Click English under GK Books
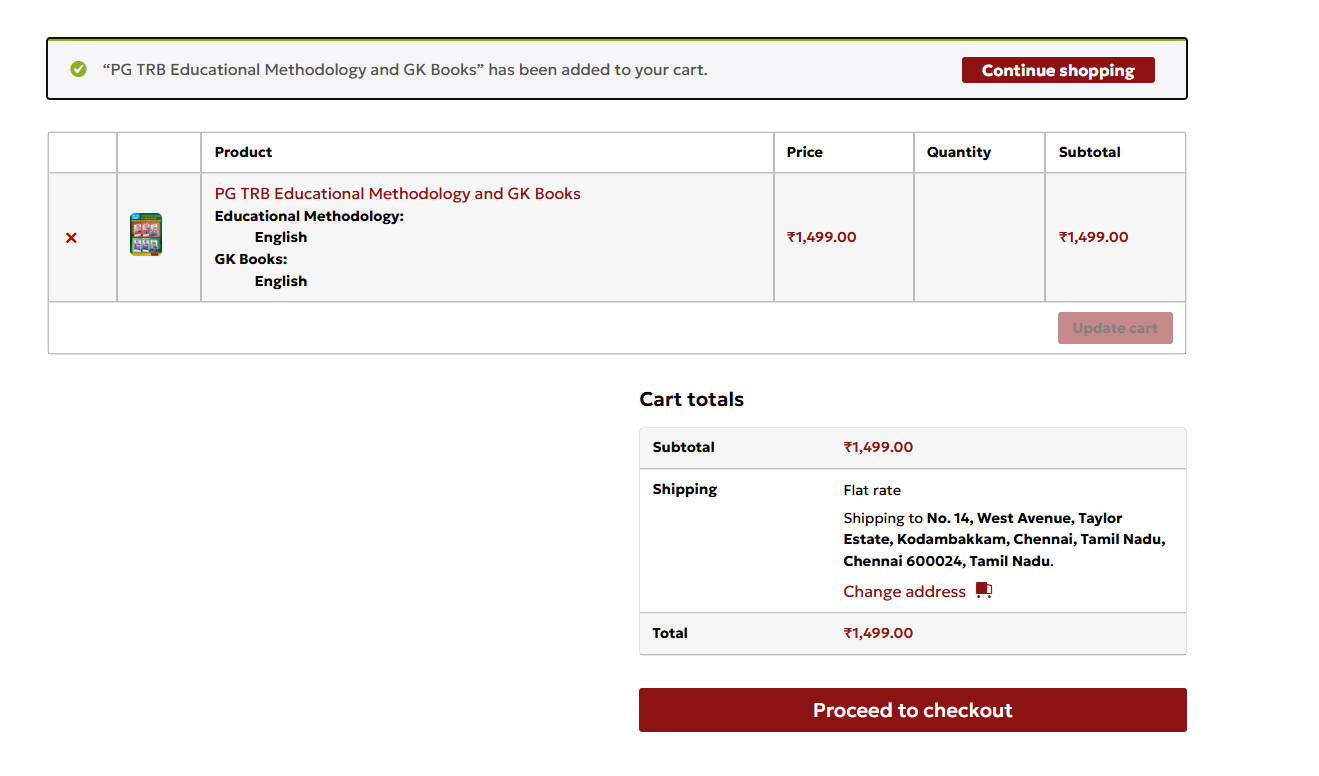The width and height of the screenshot is (1319, 776). pos(281,281)
